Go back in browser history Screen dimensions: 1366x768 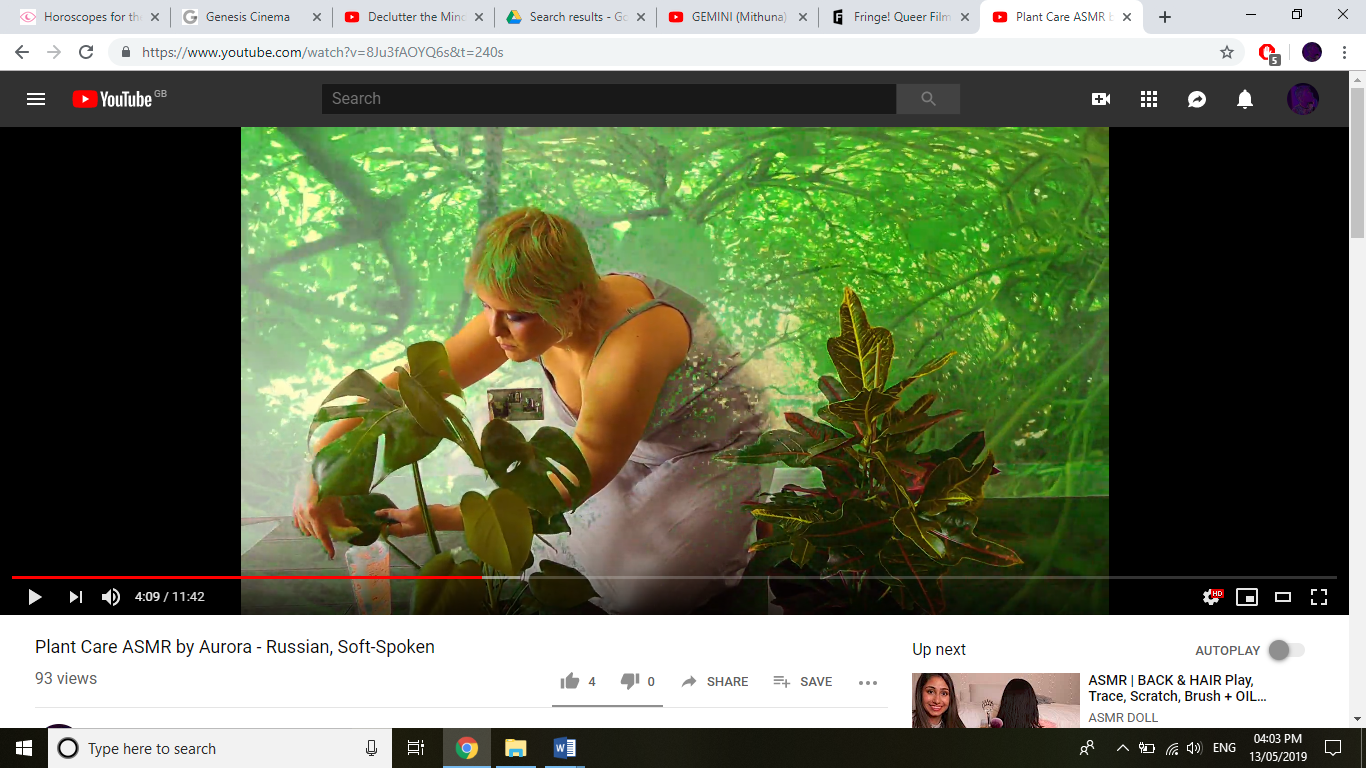tap(22, 52)
